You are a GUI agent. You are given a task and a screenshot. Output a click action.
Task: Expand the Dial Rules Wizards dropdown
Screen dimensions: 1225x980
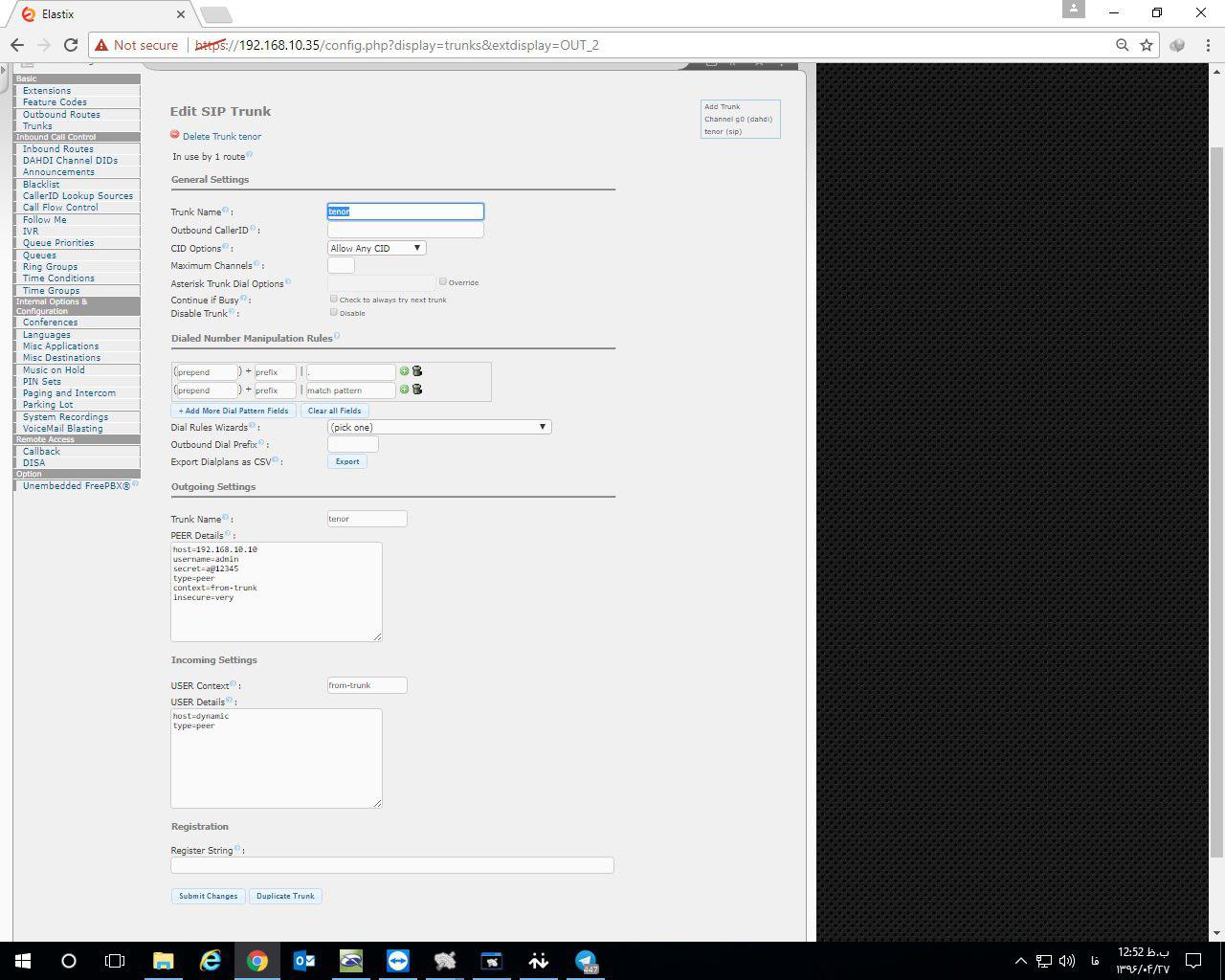(x=439, y=427)
